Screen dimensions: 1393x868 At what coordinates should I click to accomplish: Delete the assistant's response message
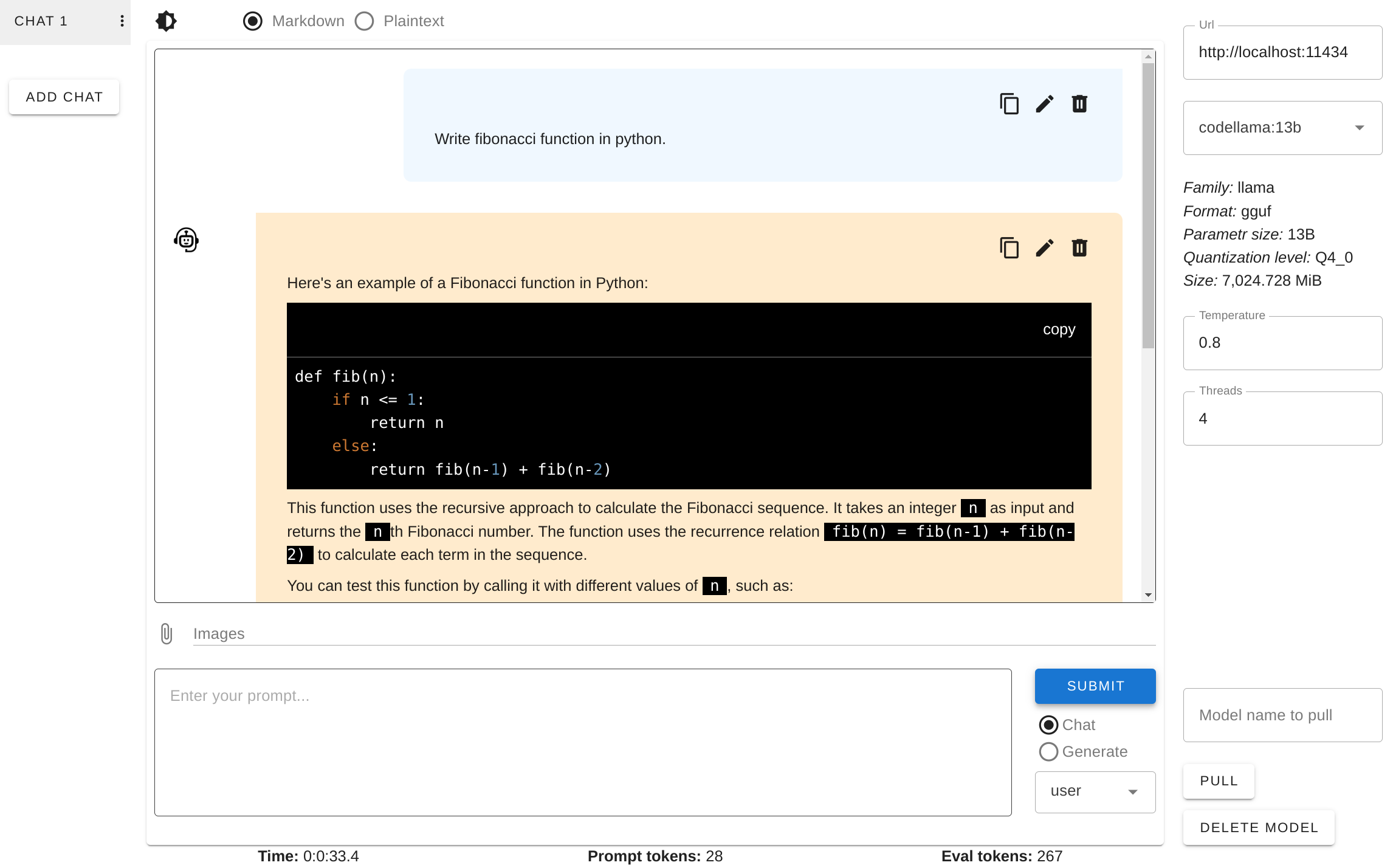click(x=1079, y=248)
